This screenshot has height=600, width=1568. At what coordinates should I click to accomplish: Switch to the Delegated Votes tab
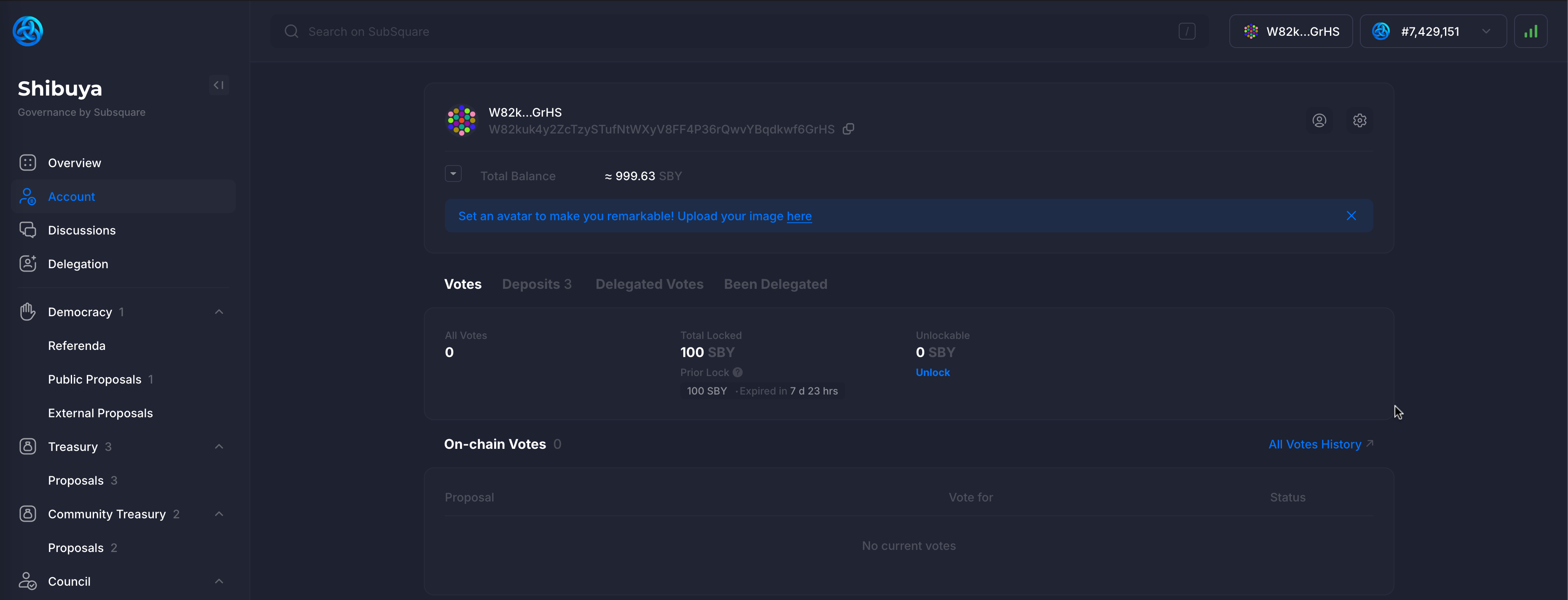(x=649, y=284)
